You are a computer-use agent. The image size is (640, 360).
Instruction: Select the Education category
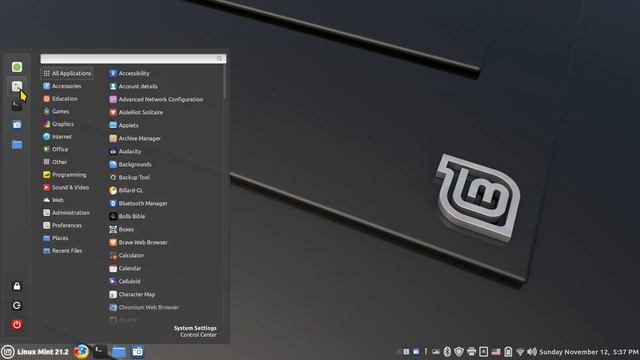click(x=60, y=99)
